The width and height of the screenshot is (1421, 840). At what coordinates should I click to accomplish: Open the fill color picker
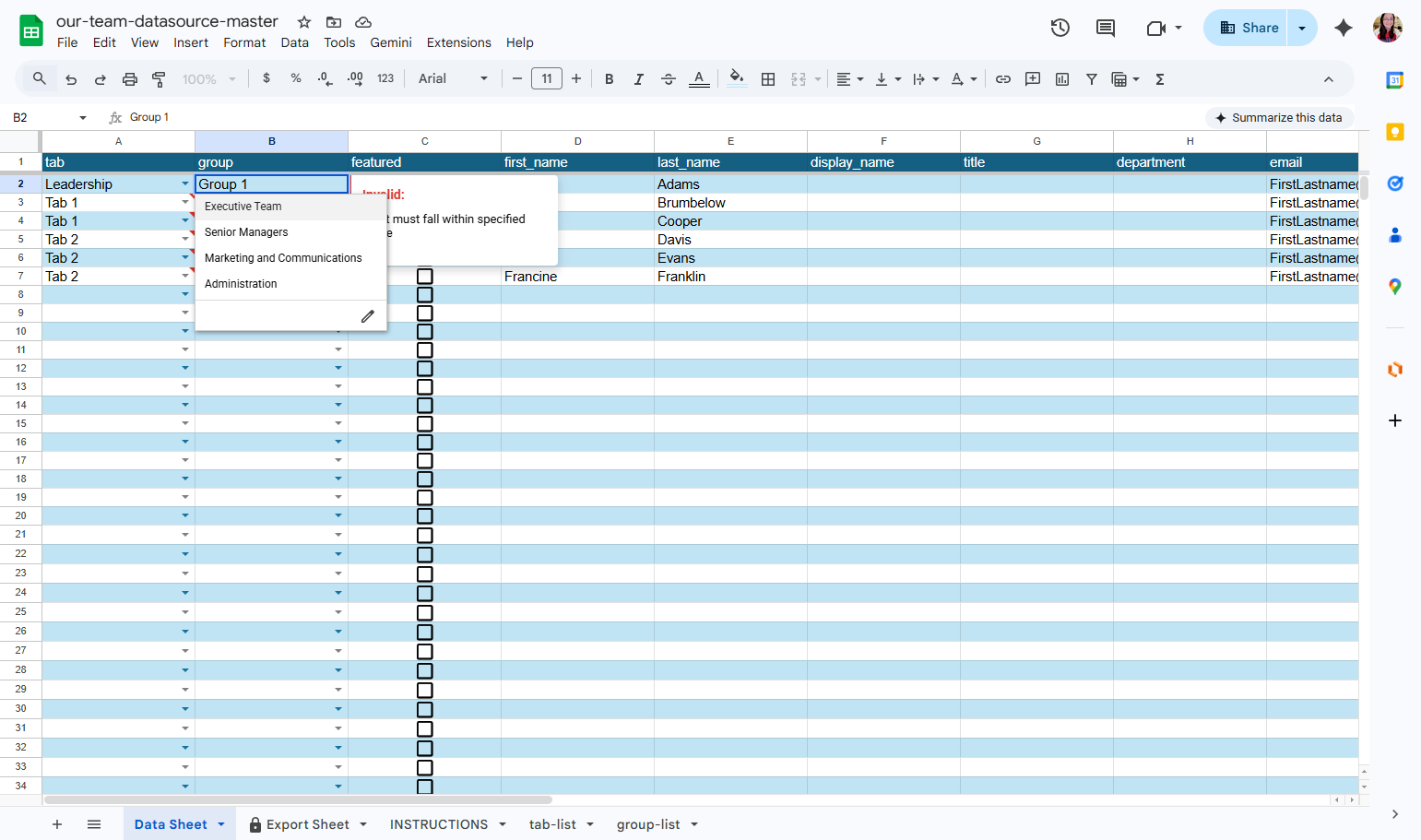[x=736, y=79]
